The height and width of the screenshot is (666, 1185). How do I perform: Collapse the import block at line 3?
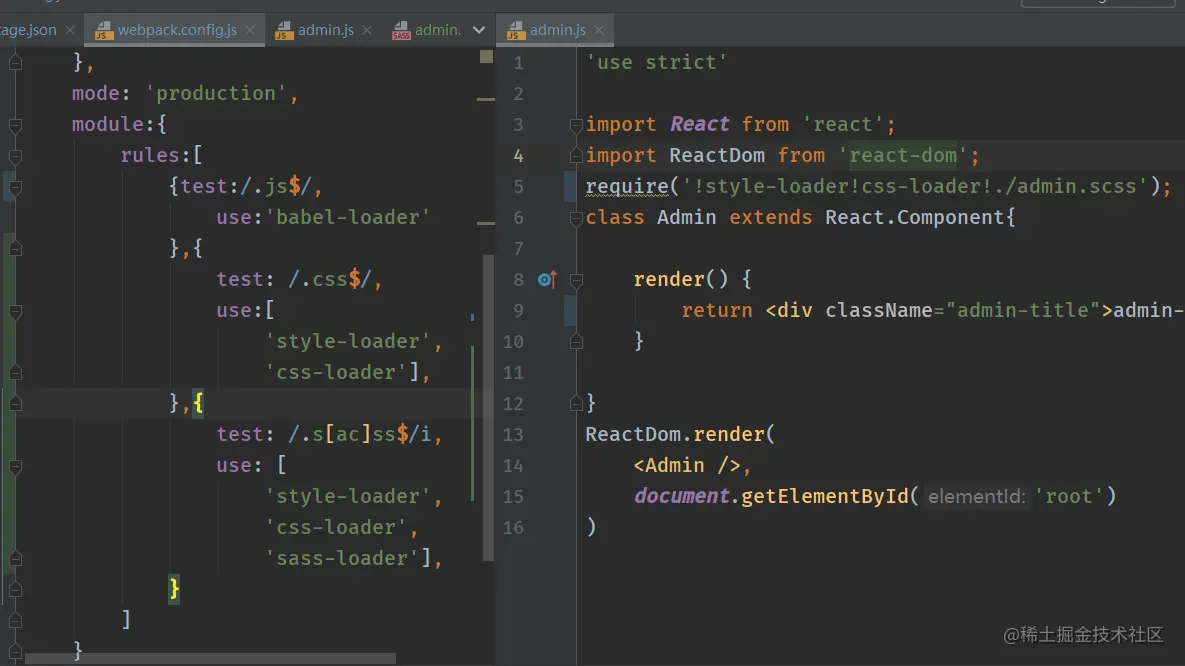pos(576,125)
